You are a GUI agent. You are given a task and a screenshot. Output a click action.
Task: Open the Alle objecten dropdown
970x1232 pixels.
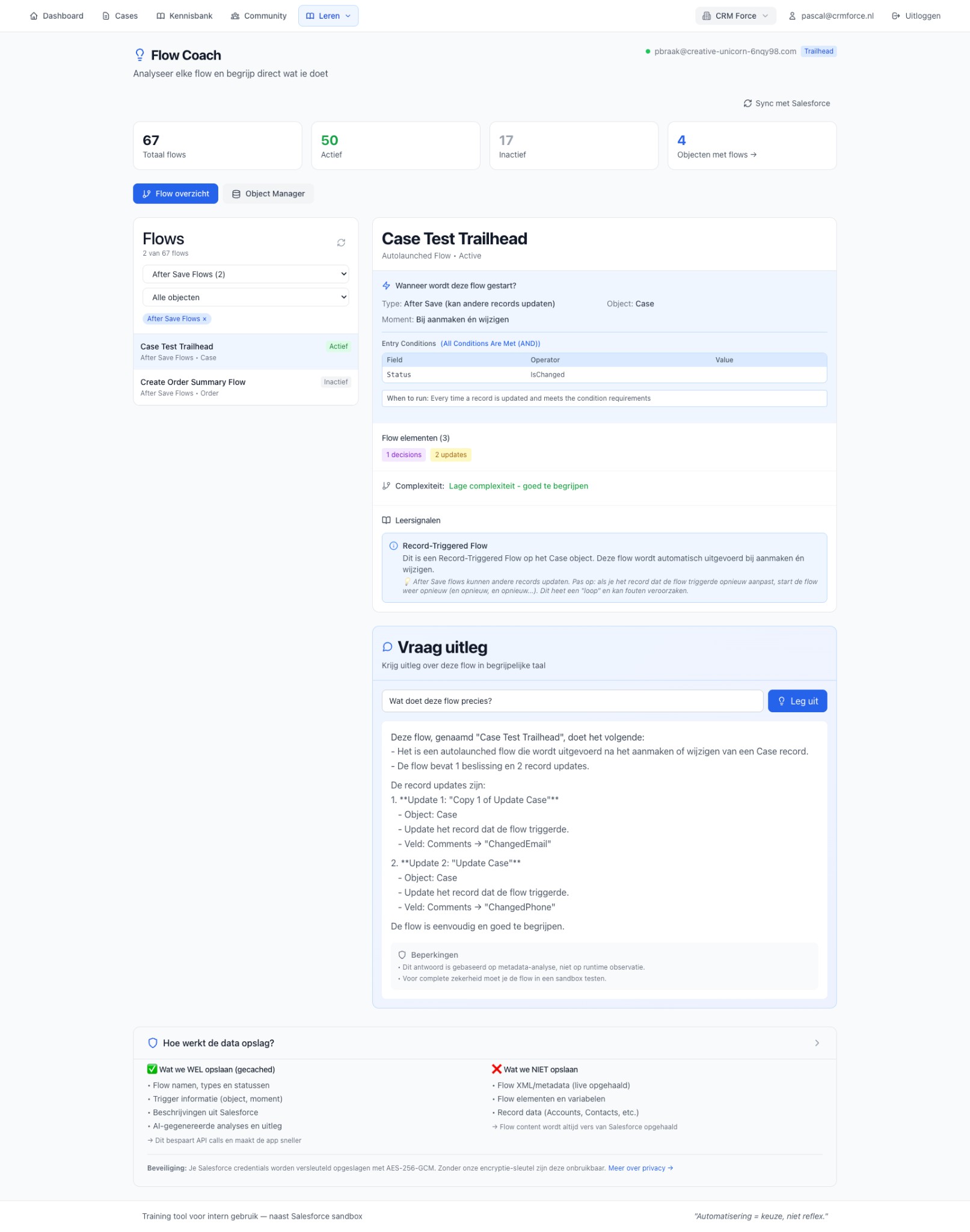(245, 297)
